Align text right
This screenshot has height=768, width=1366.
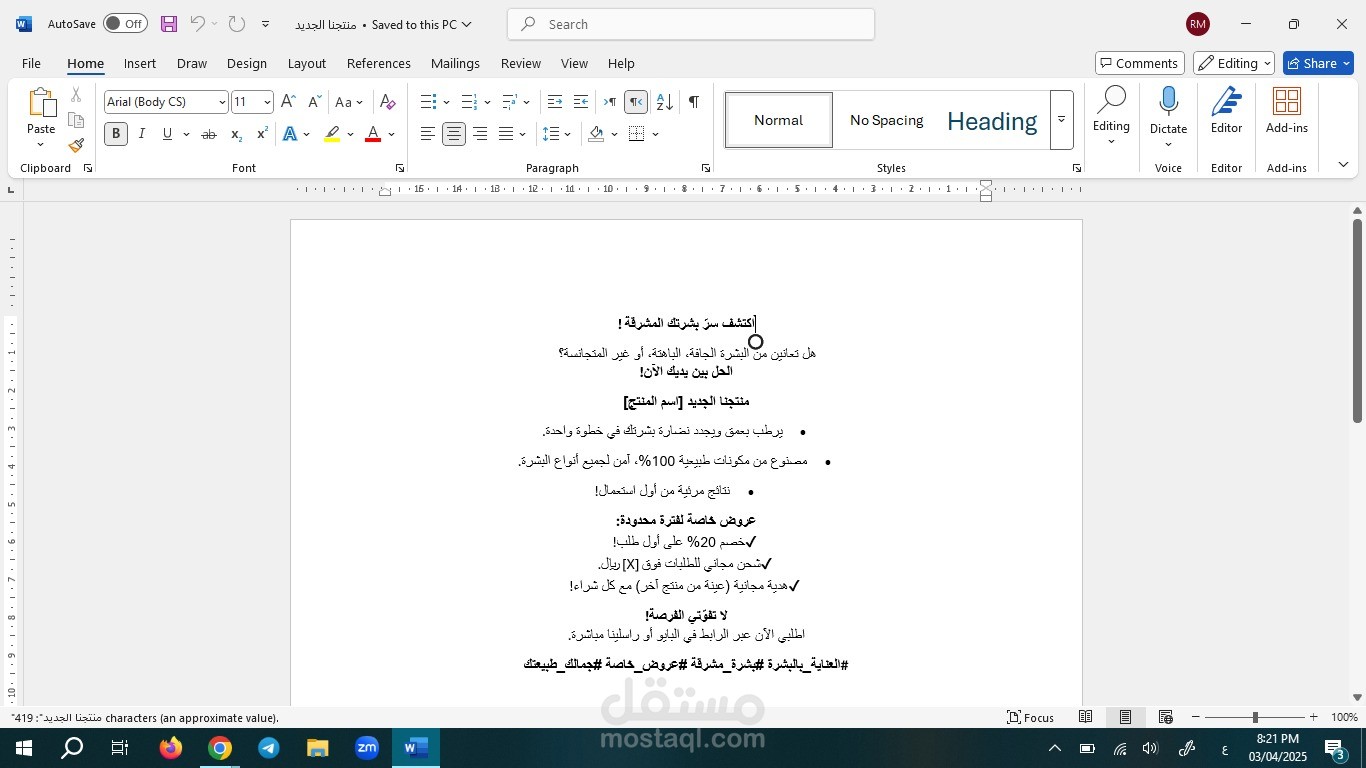pyautogui.click(x=480, y=134)
